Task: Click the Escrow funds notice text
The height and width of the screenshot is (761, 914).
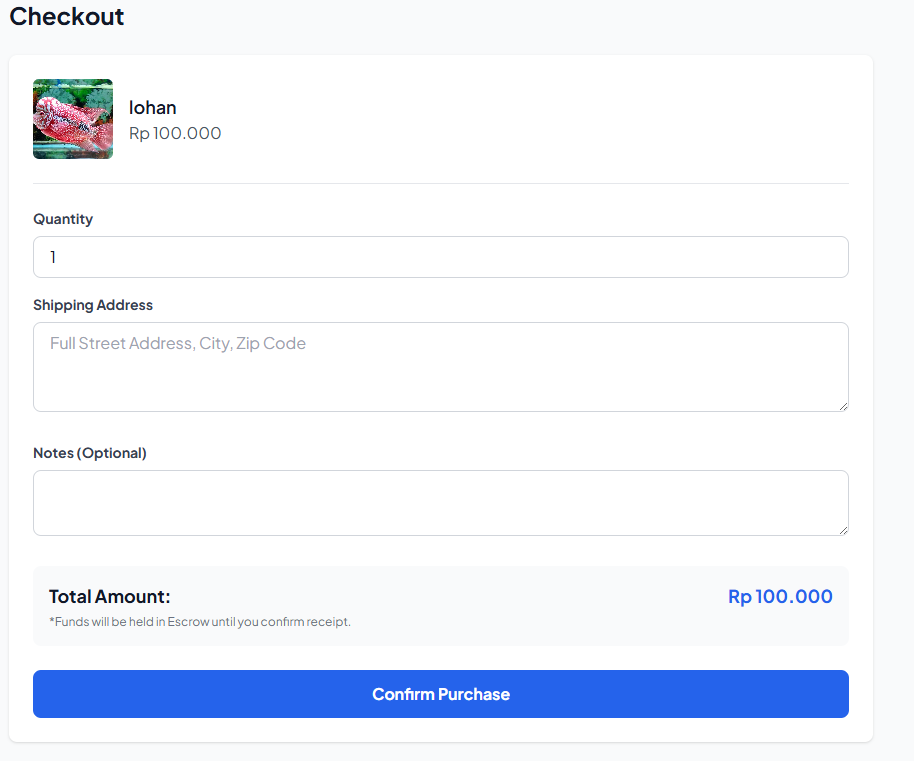Action: point(200,622)
